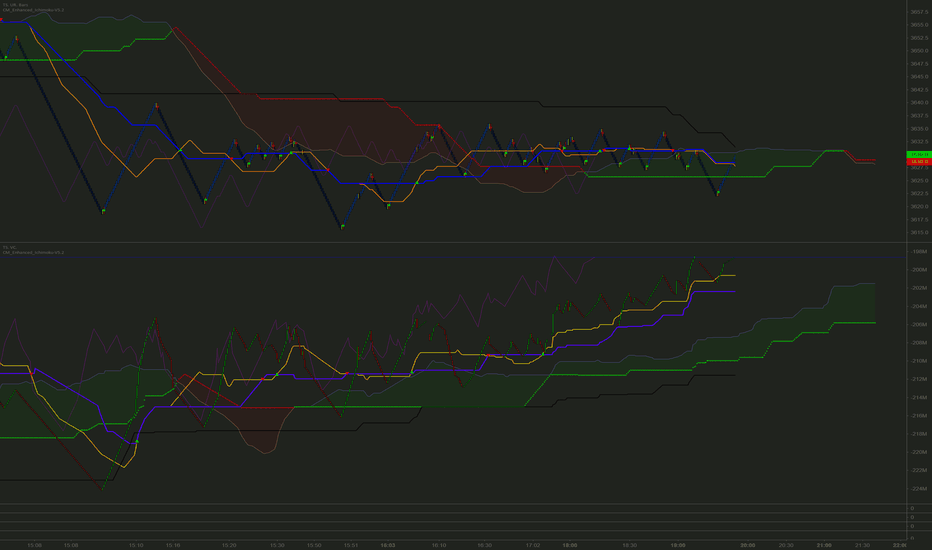Click the 18:30 time axis label
Screen dimensions: 932x550
(x=629, y=545)
